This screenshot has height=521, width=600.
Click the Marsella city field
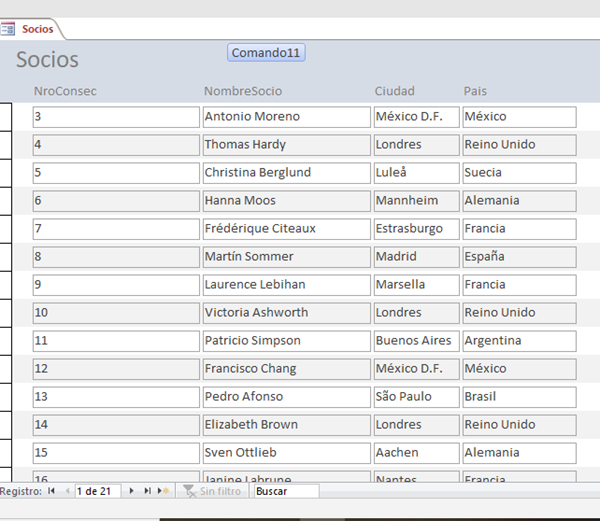pos(416,285)
